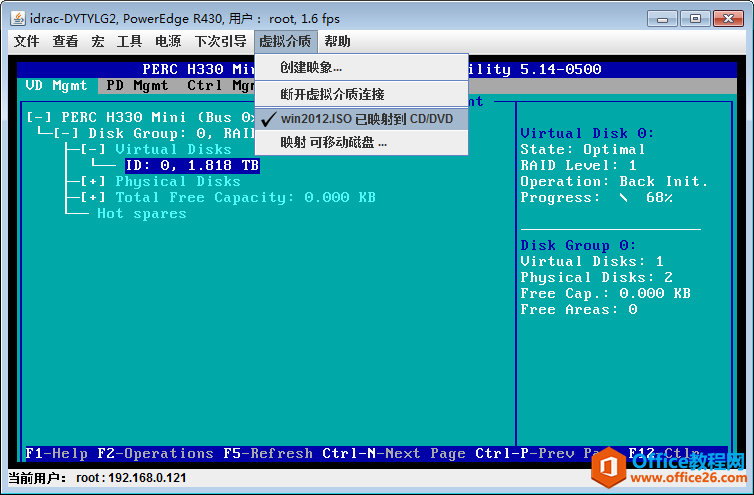Viewport: 754px width, 495px height.
Task: Click RAID Level: 1 text
Action: (578, 165)
